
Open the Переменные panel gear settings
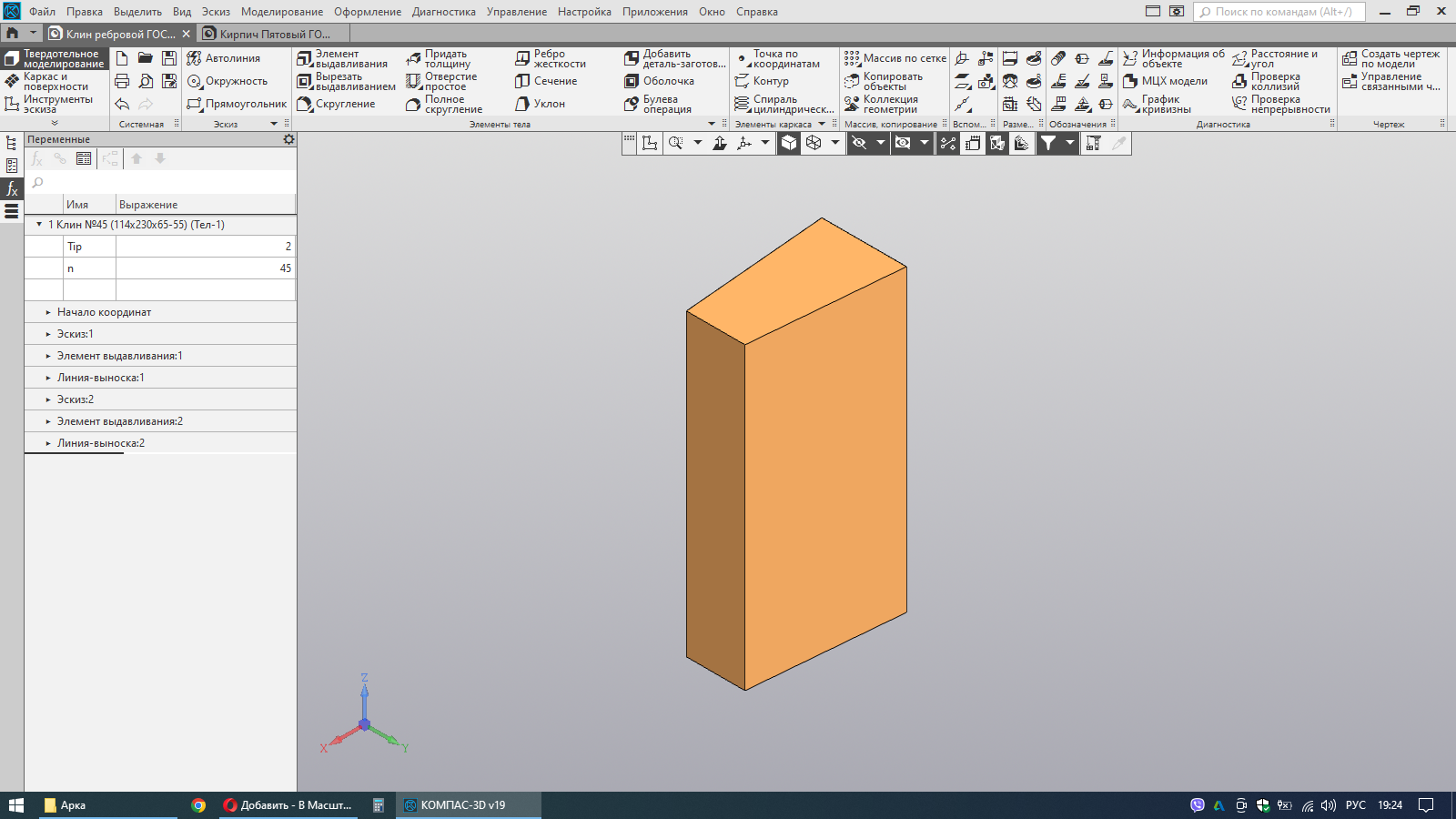288,139
